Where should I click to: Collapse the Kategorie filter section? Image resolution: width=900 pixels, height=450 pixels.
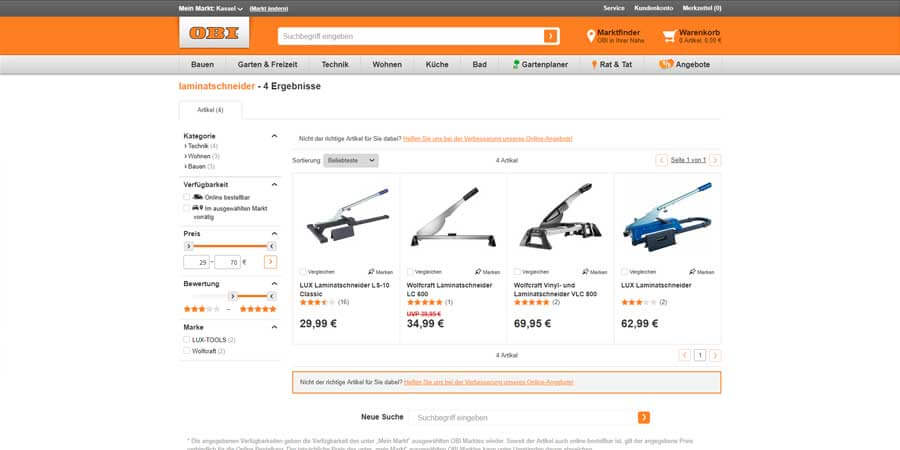click(x=274, y=136)
